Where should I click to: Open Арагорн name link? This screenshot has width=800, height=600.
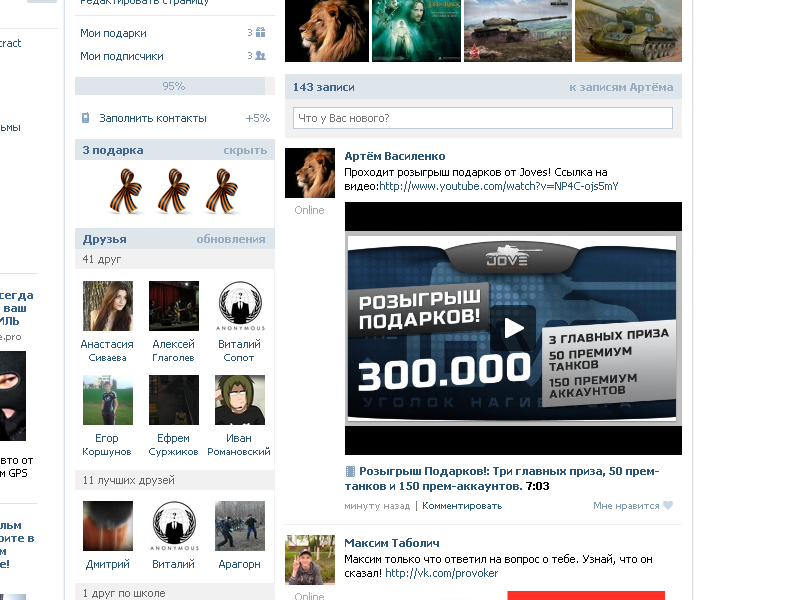point(239,564)
